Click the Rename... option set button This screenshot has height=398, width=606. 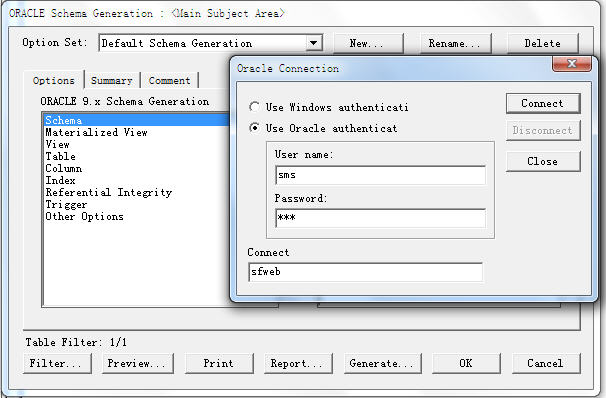[x=456, y=43]
